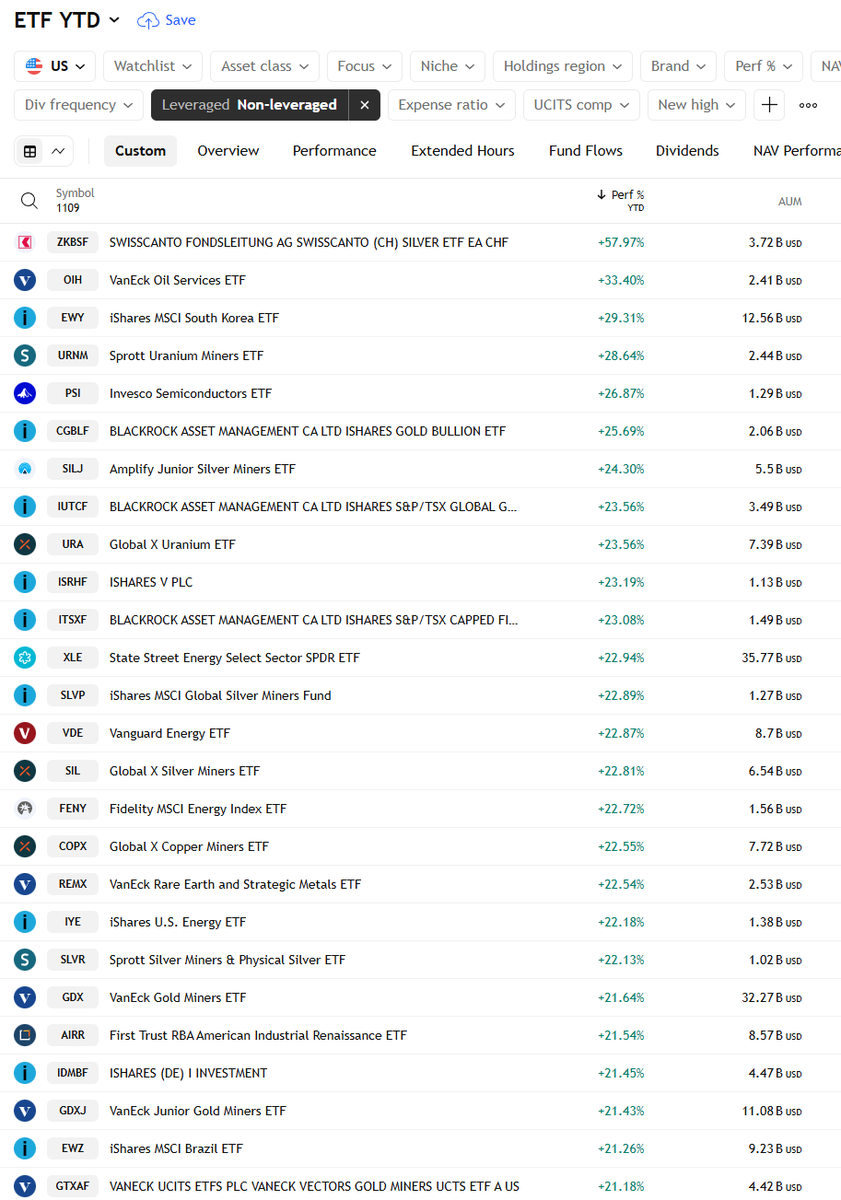The width and height of the screenshot is (841, 1200).
Task: Click the +57.97% performance value
Action: pyautogui.click(x=620, y=242)
